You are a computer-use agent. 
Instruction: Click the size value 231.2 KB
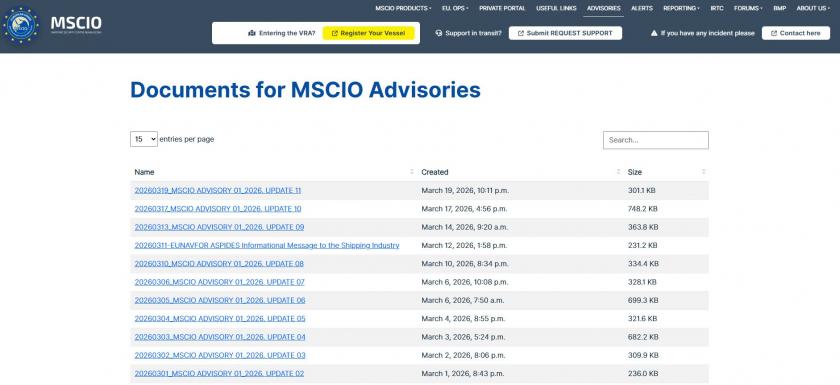pyautogui.click(x=642, y=245)
